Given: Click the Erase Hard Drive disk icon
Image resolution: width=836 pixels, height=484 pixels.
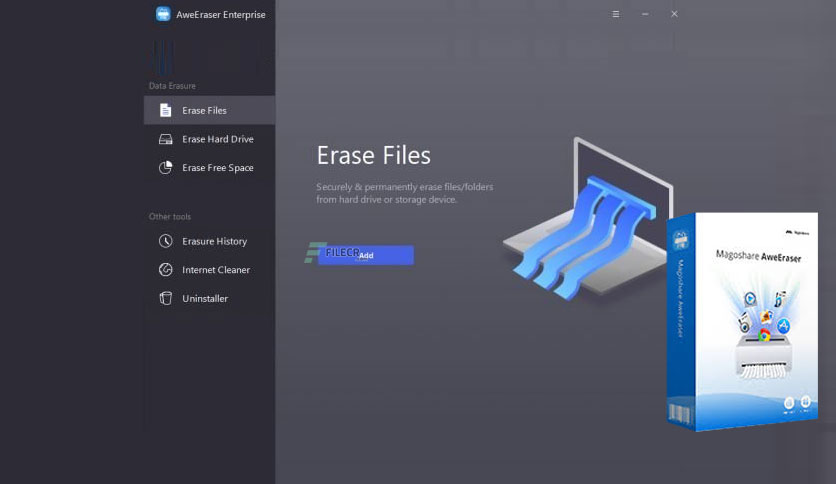Looking at the screenshot, I should tap(165, 139).
